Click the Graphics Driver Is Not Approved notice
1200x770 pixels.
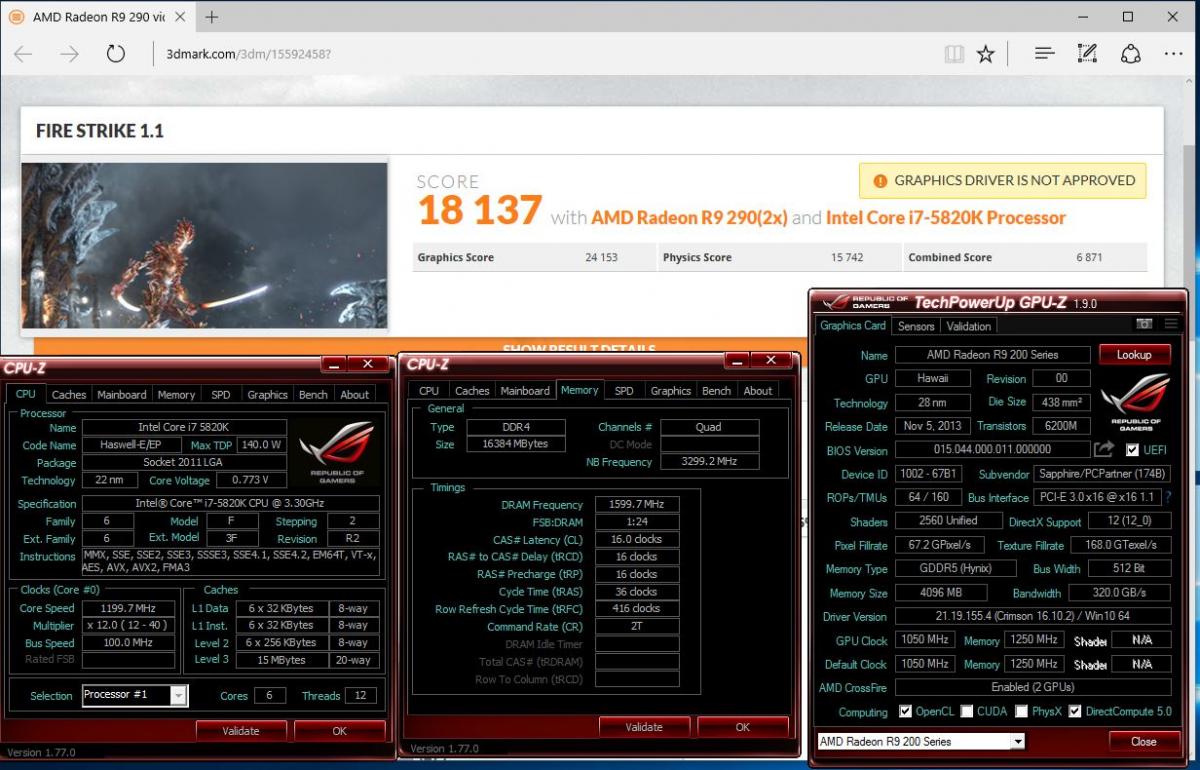(1003, 181)
